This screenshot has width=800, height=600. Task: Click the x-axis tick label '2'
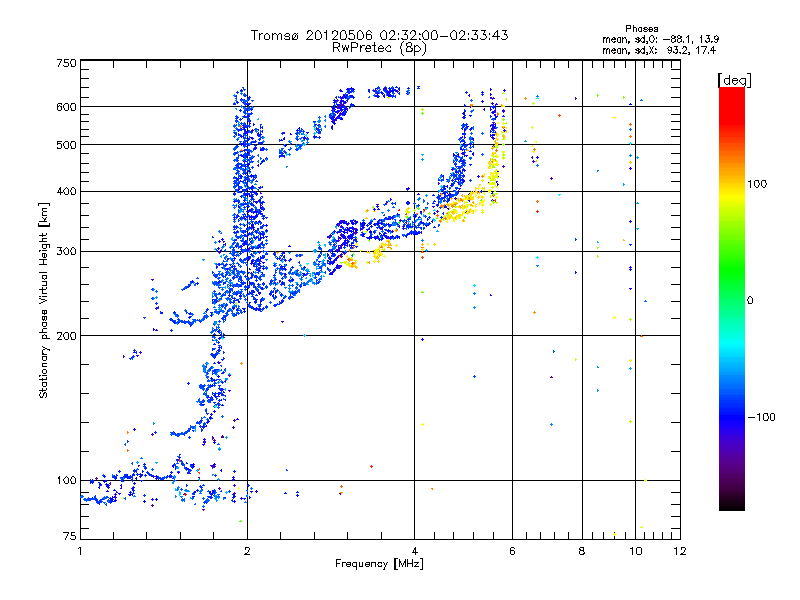[x=247, y=551]
